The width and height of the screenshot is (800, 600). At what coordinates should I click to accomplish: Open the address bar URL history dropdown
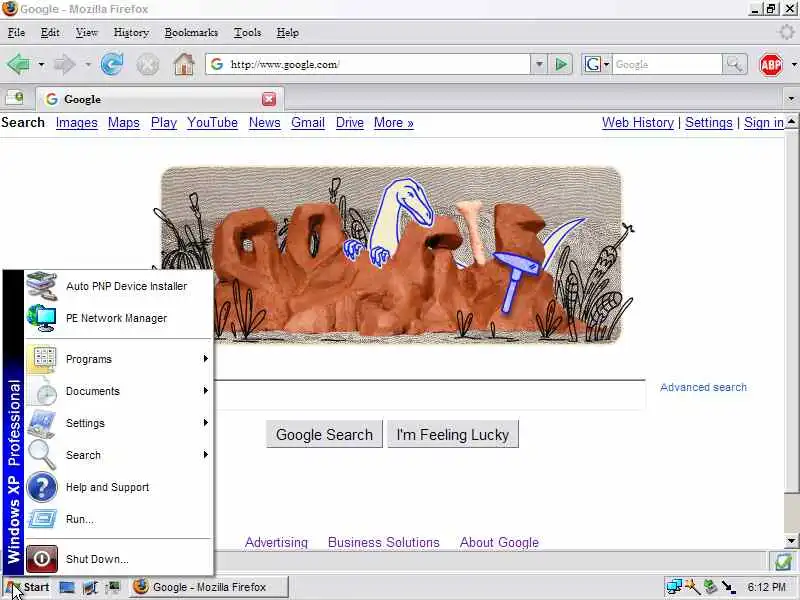point(539,64)
